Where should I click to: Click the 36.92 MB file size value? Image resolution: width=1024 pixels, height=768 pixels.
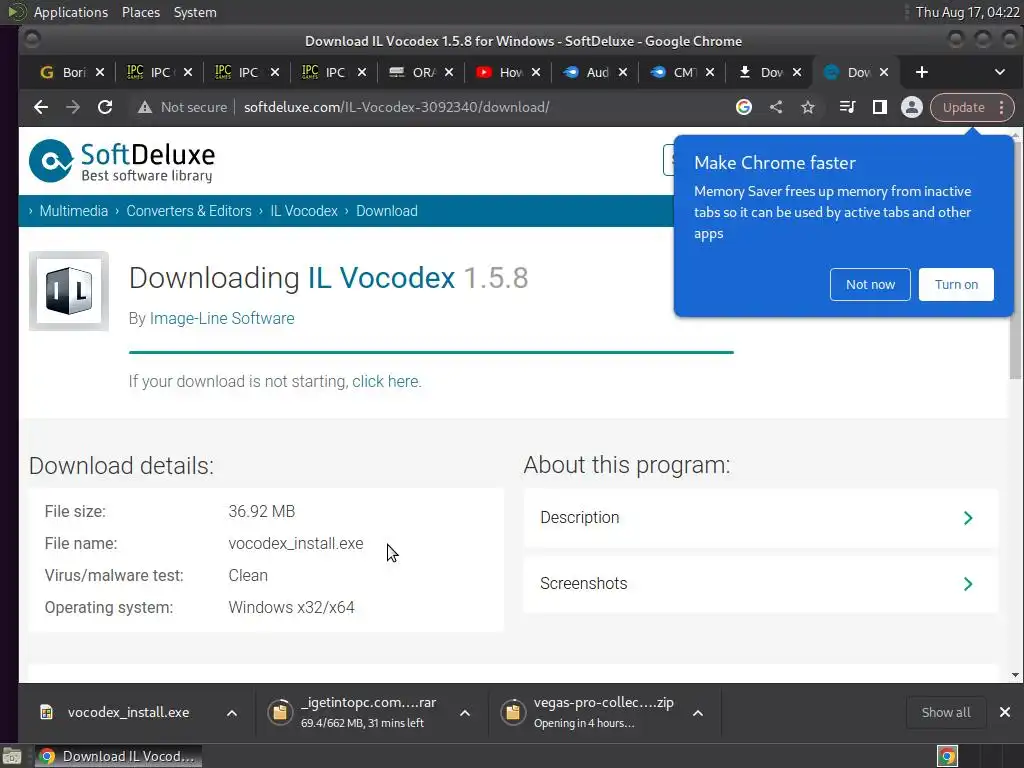(262, 511)
